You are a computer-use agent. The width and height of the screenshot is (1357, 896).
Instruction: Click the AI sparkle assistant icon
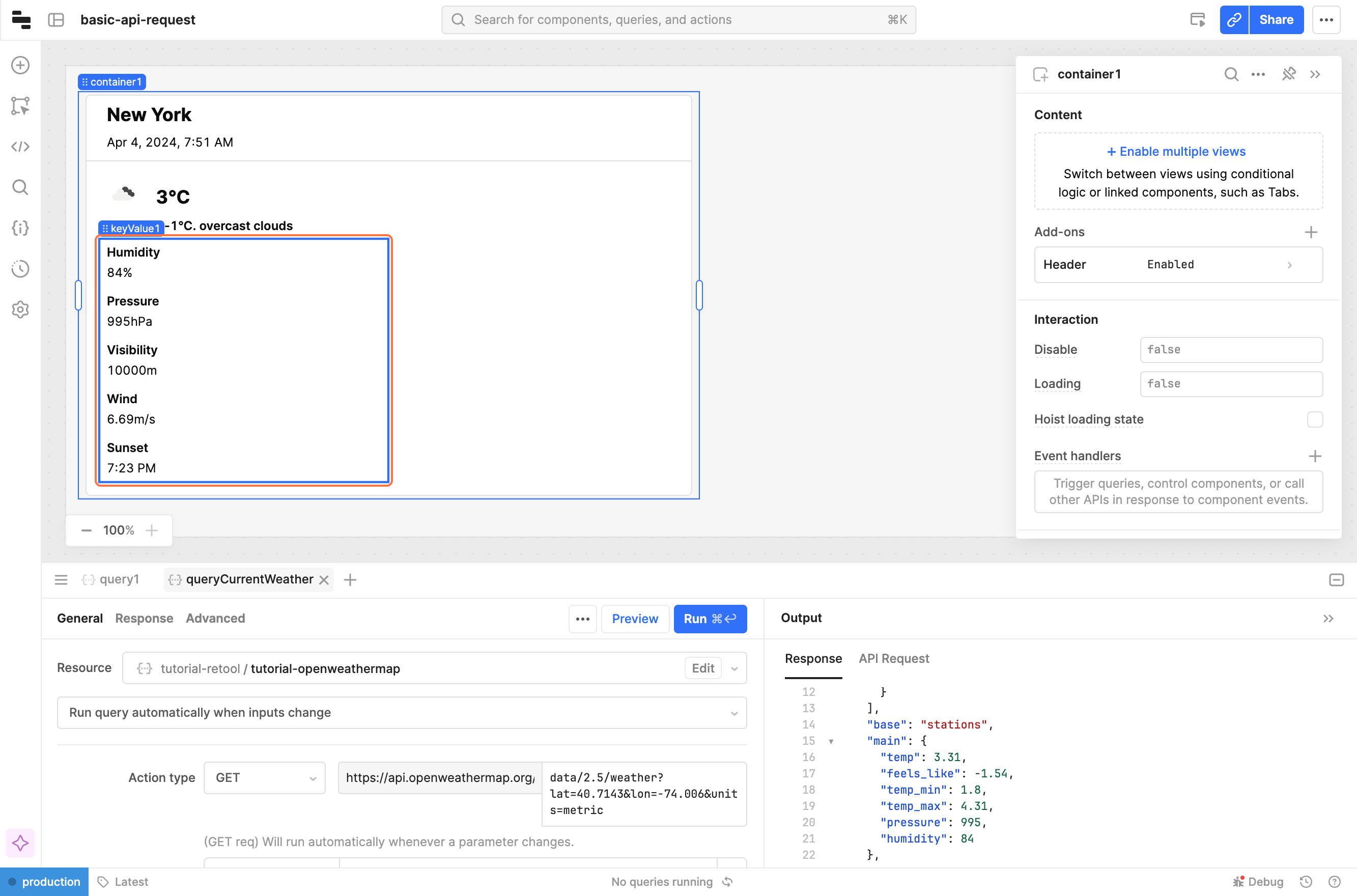click(20, 843)
